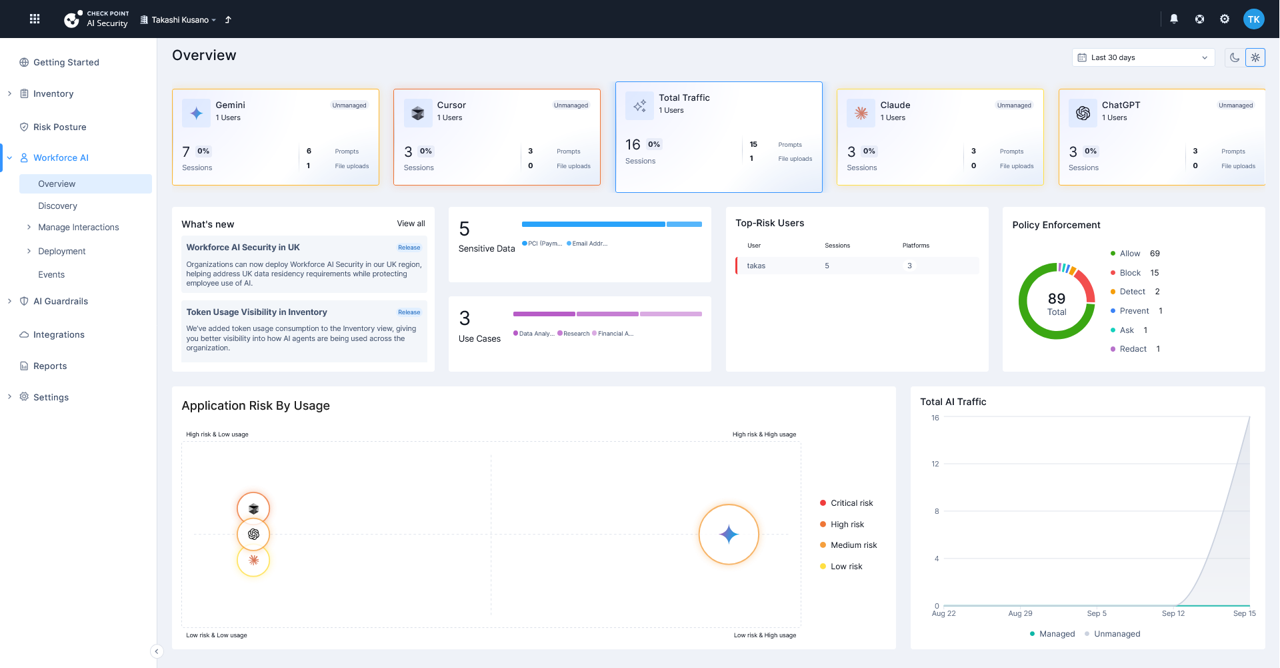Expand the Inventory sidebar section
1280x668 pixels.
click(x=10, y=94)
